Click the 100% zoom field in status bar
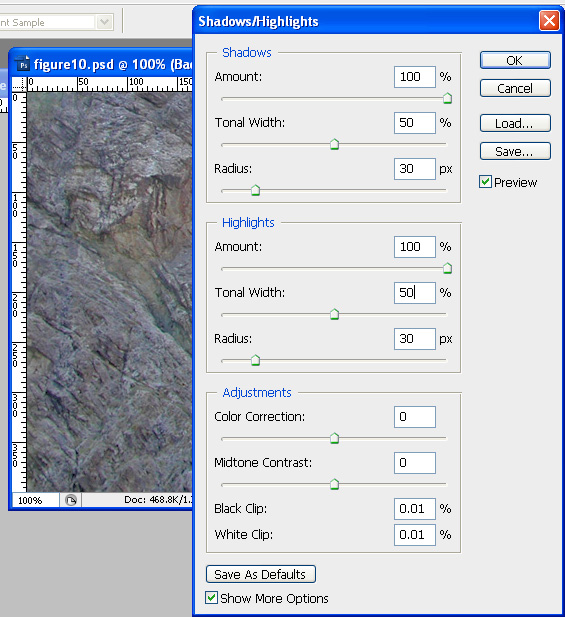 click(35, 501)
